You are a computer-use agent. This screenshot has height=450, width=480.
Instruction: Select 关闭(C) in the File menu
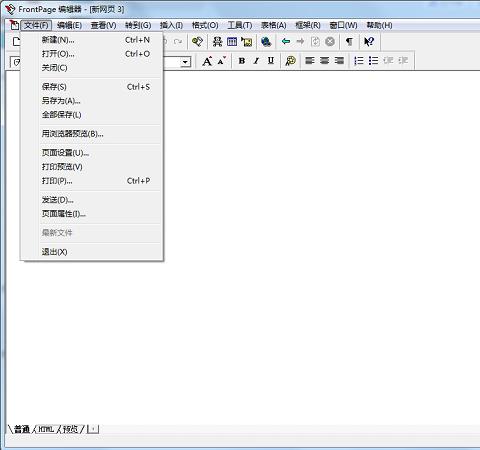[x=92, y=68]
